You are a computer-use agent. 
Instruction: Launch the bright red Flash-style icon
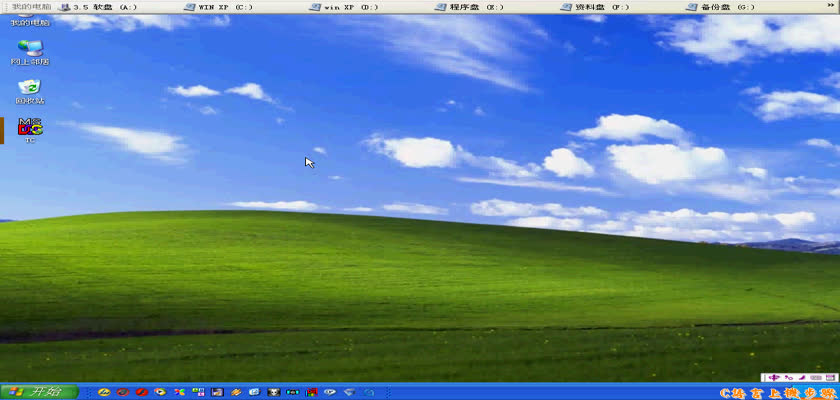[142, 393]
